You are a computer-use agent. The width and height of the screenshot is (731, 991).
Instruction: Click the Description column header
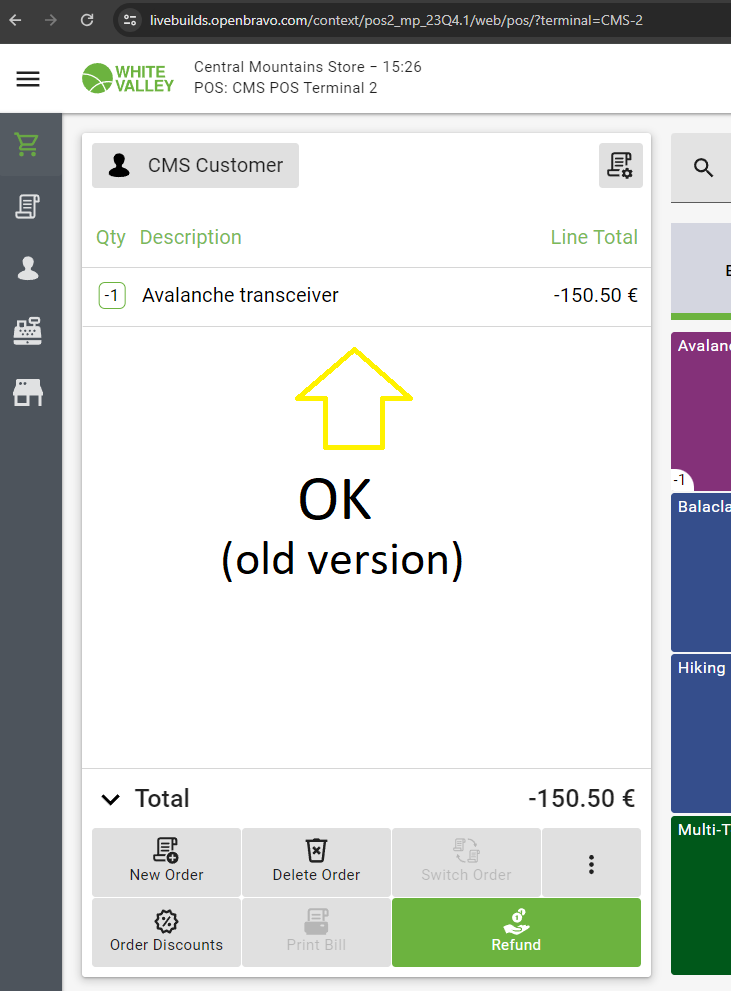(190, 237)
